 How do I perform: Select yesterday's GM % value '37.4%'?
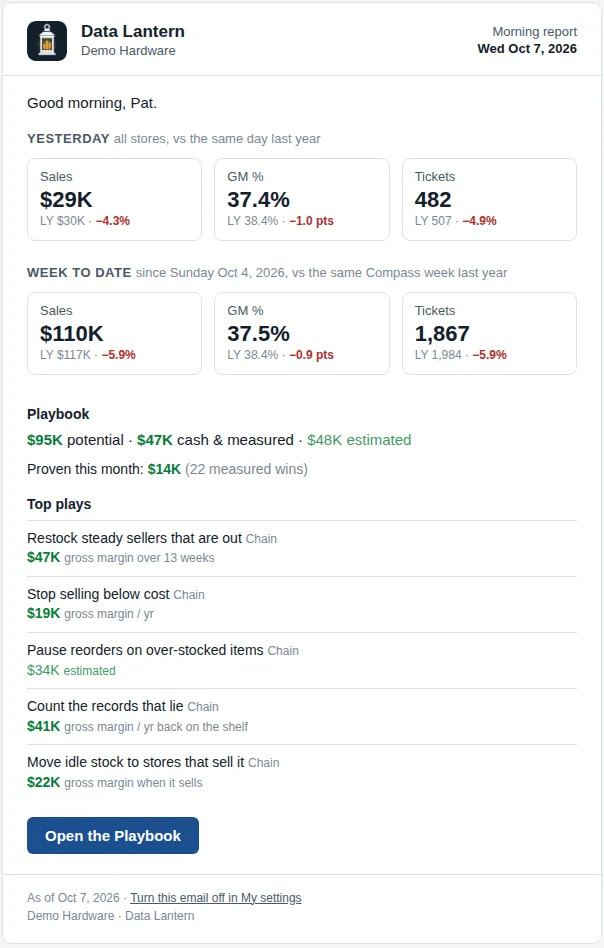coord(258,200)
